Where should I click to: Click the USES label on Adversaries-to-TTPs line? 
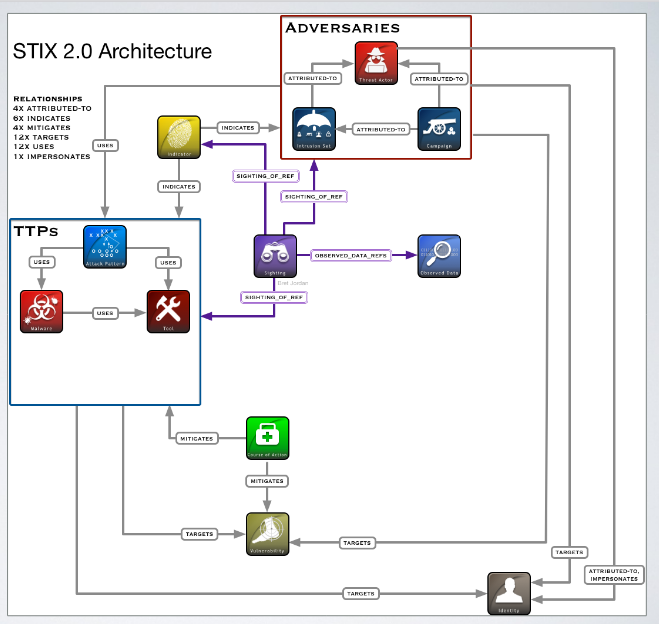(105, 145)
